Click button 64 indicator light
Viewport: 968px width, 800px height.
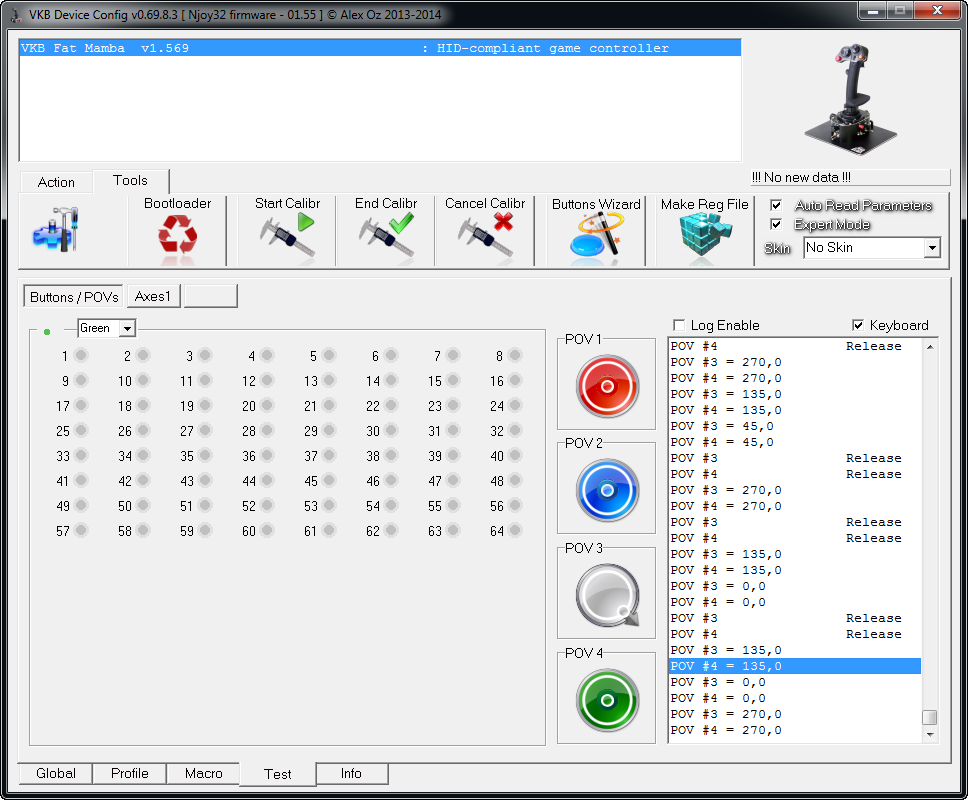pos(515,530)
